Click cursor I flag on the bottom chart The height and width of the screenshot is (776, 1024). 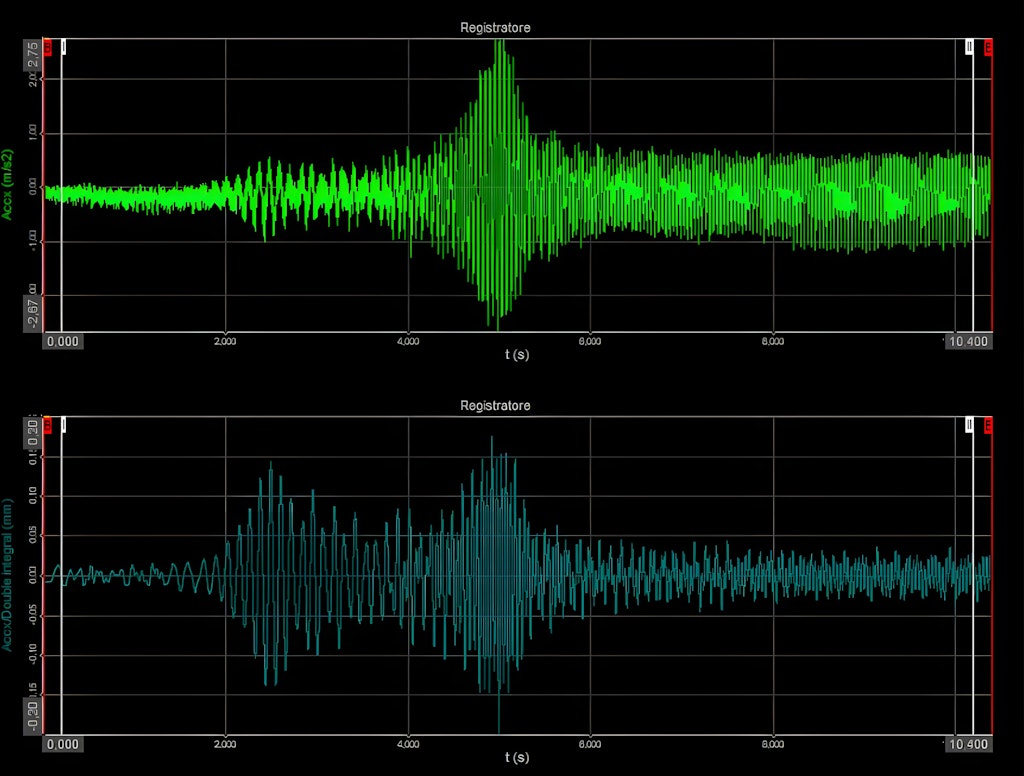64,423
